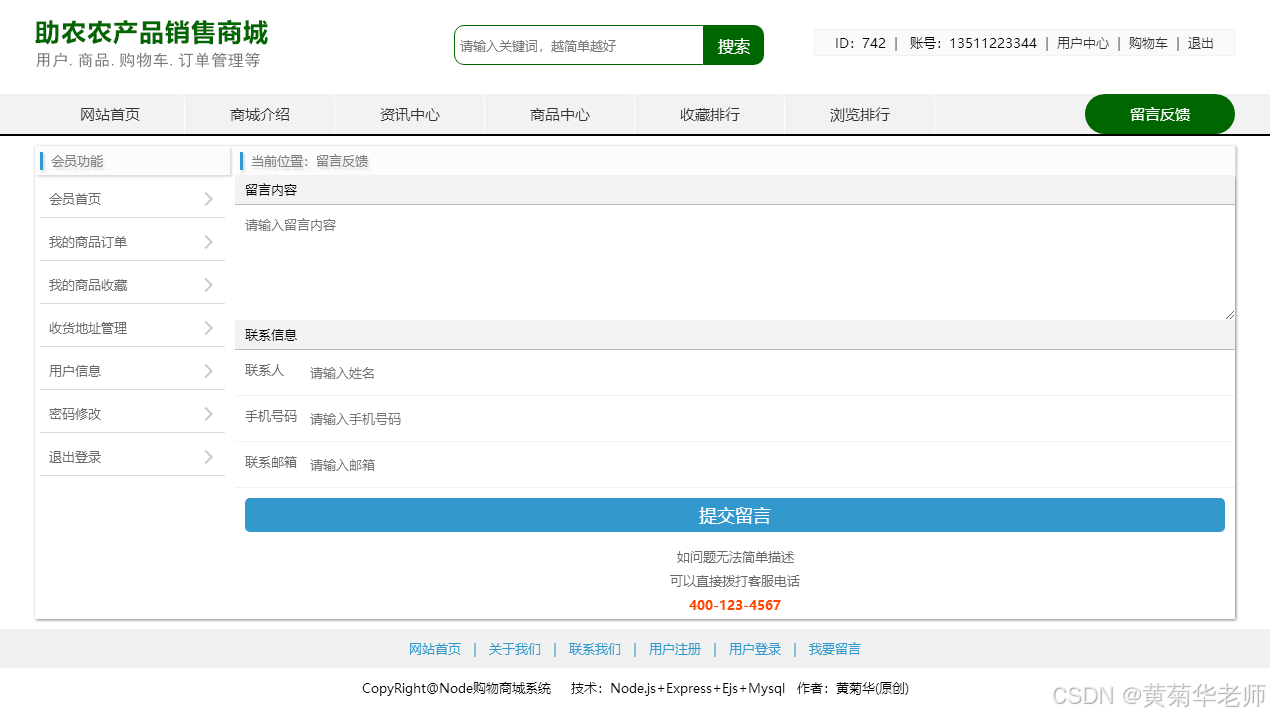Click the hotline number 400-123-4567
The height and width of the screenshot is (717, 1270).
(735, 605)
